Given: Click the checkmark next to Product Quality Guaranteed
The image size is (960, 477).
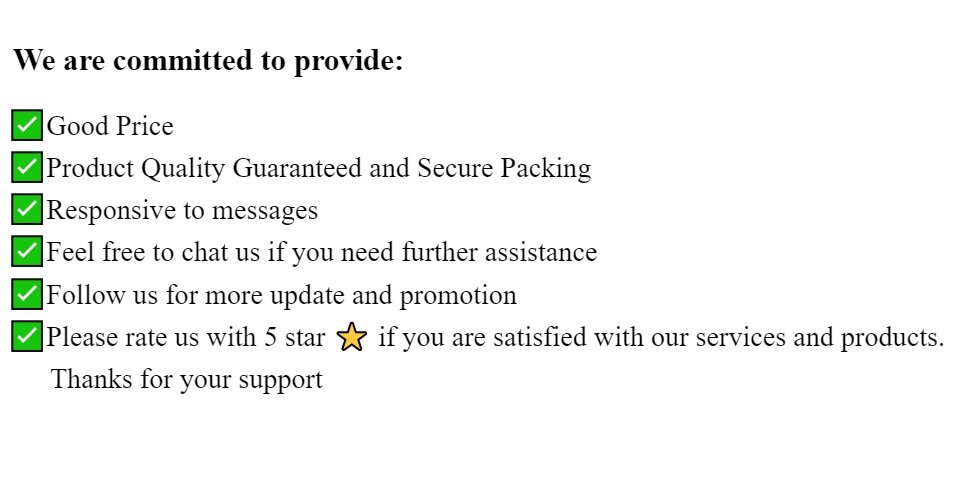Looking at the screenshot, I should click(x=27, y=168).
